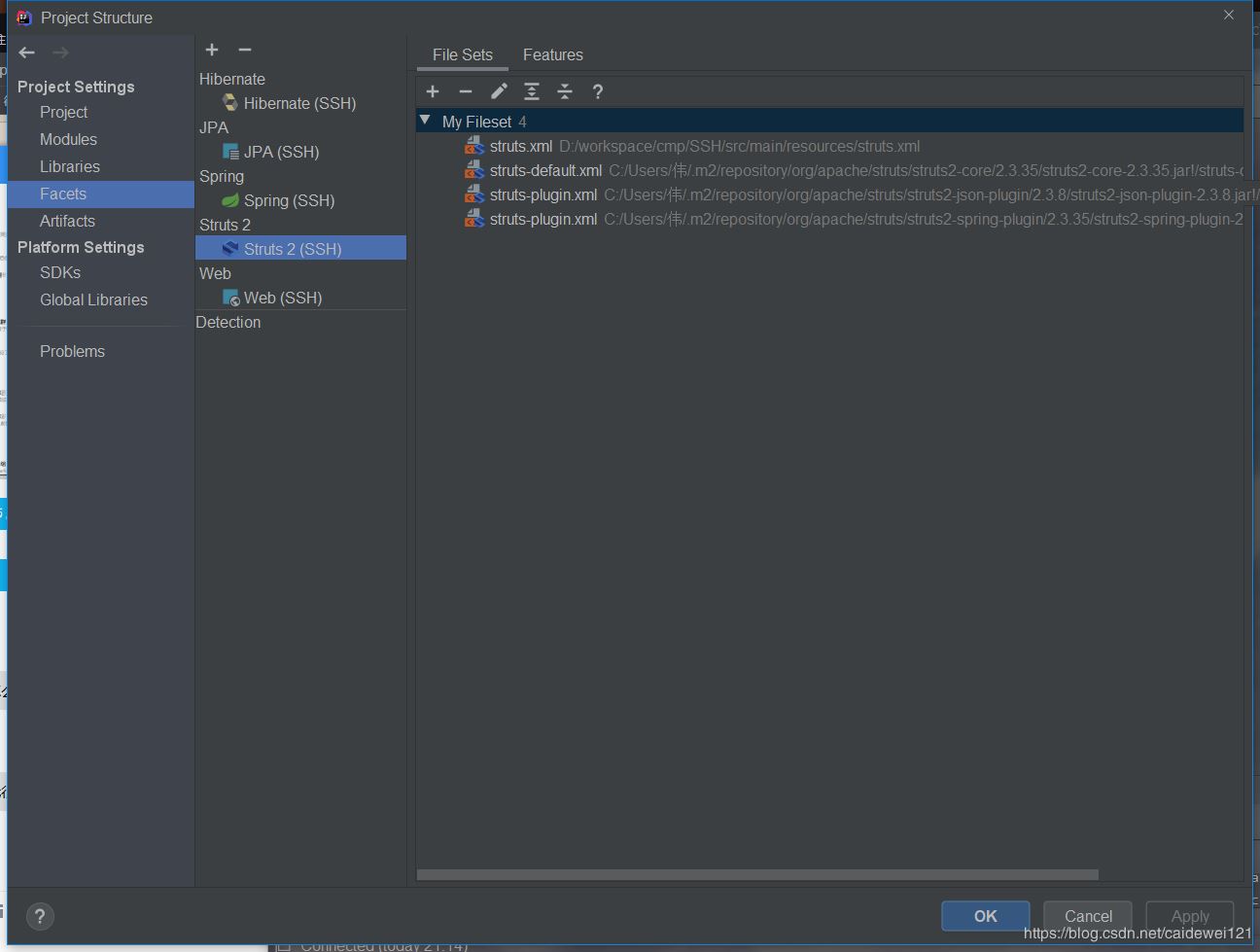
Task: Cancel the Project Structure dialog
Action: 1087,916
